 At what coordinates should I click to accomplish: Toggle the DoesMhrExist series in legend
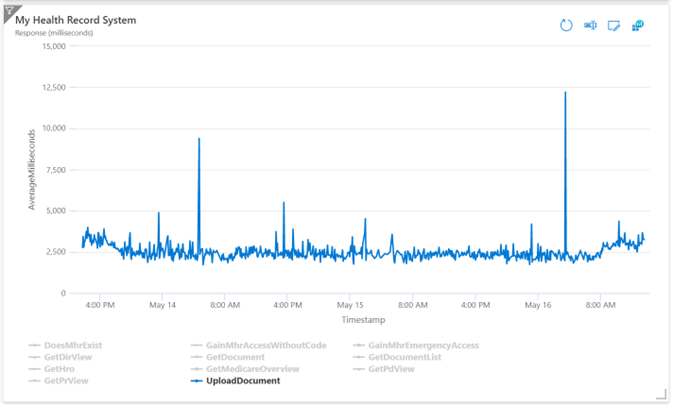coord(73,345)
